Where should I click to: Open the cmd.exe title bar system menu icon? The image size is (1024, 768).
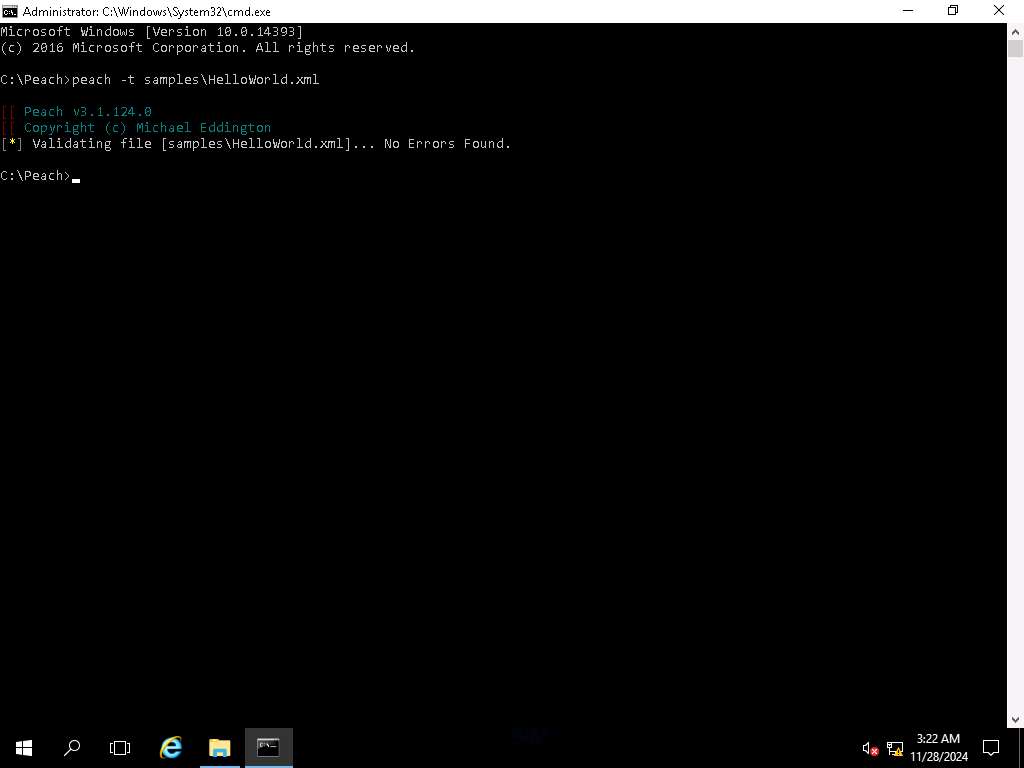coord(10,11)
